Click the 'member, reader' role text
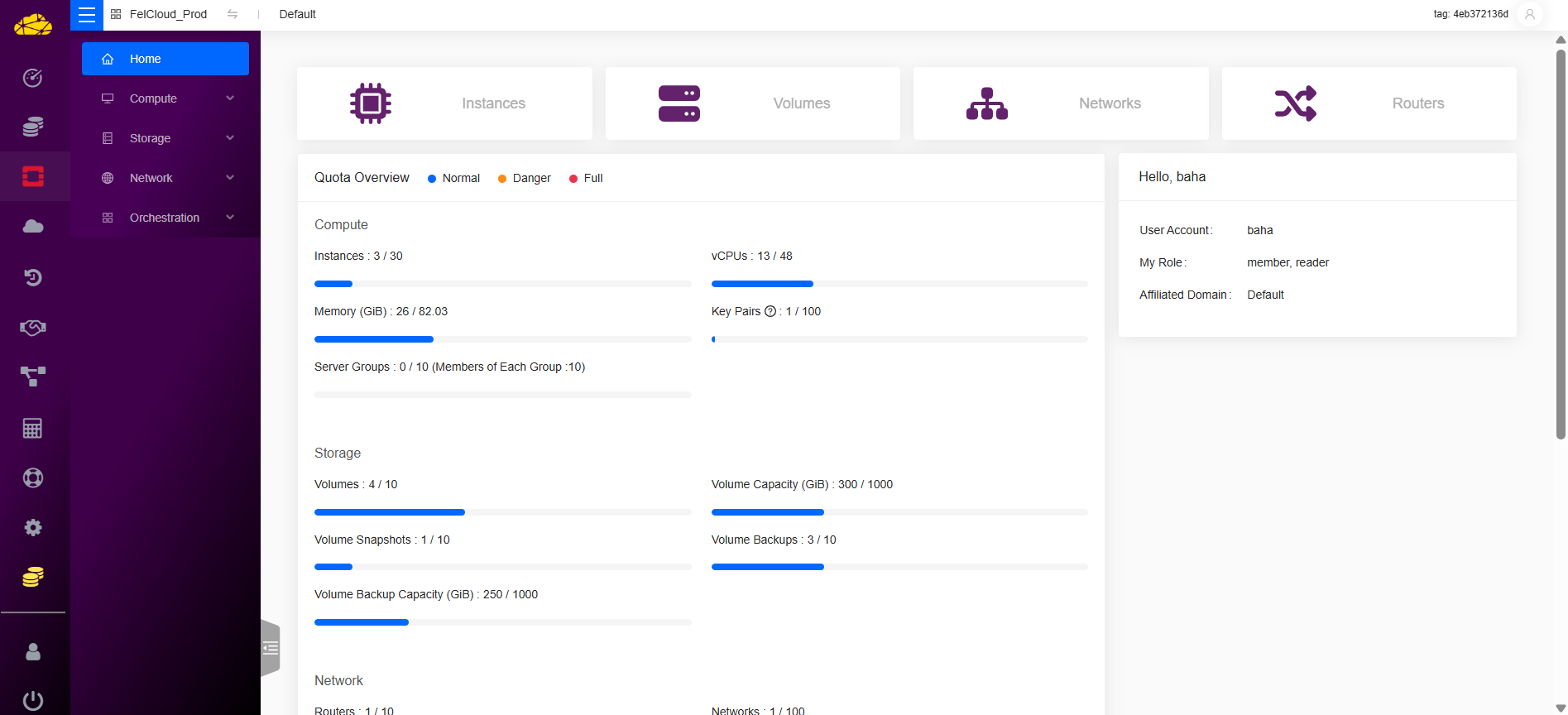1568x715 pixels. click(1288, 262)
